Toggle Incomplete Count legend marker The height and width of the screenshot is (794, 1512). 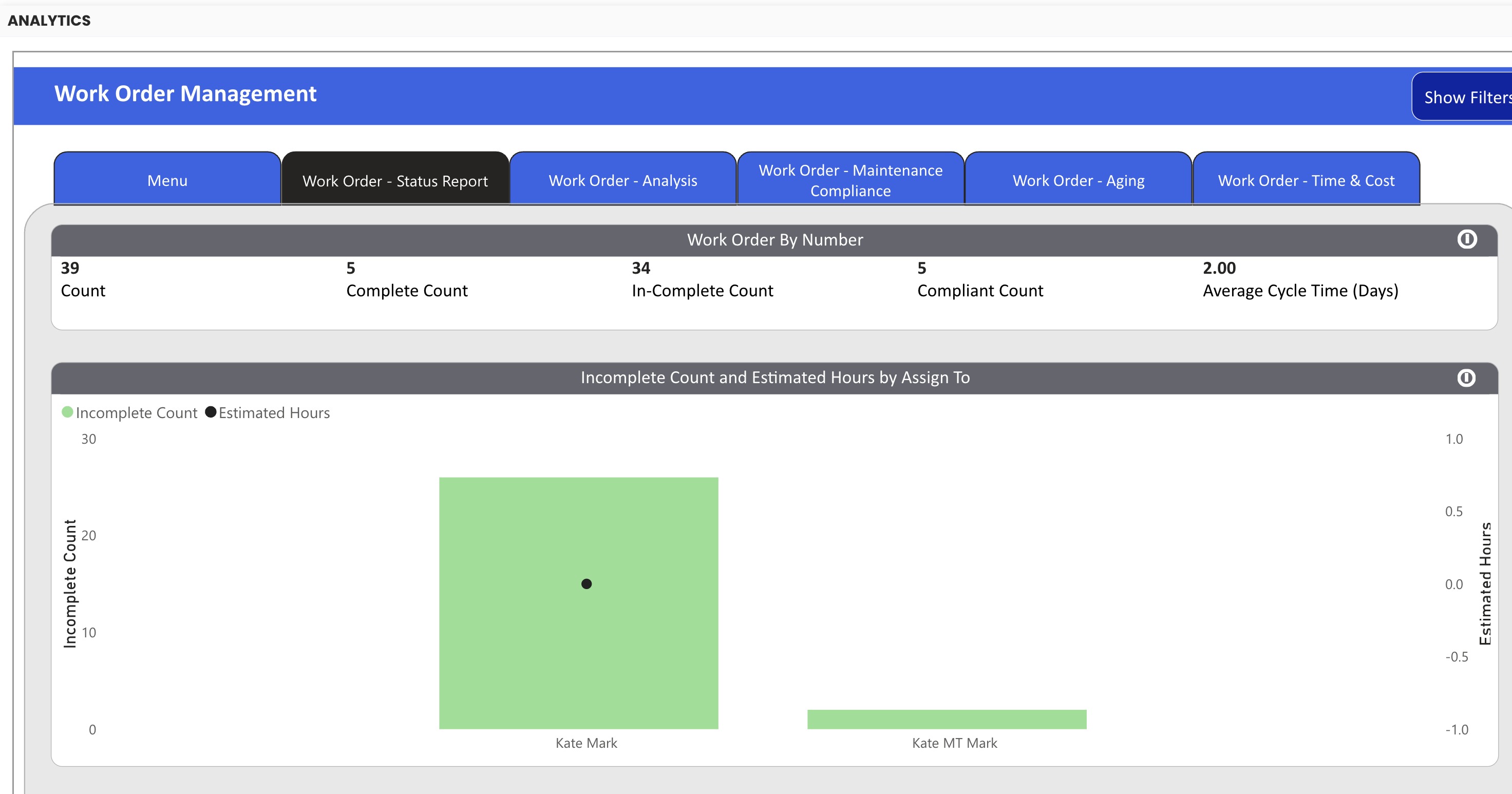click(67, 412)
